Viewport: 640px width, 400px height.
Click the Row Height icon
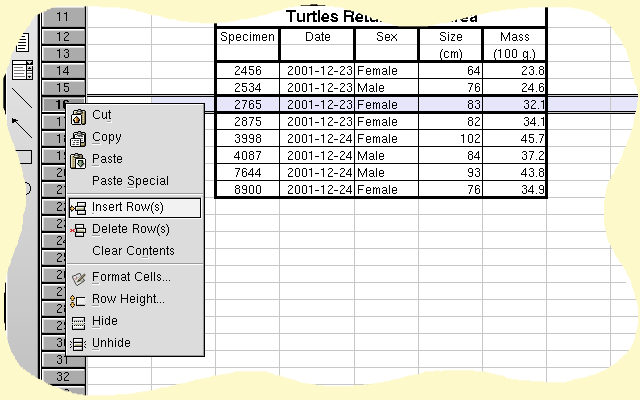tap(78, 301)
